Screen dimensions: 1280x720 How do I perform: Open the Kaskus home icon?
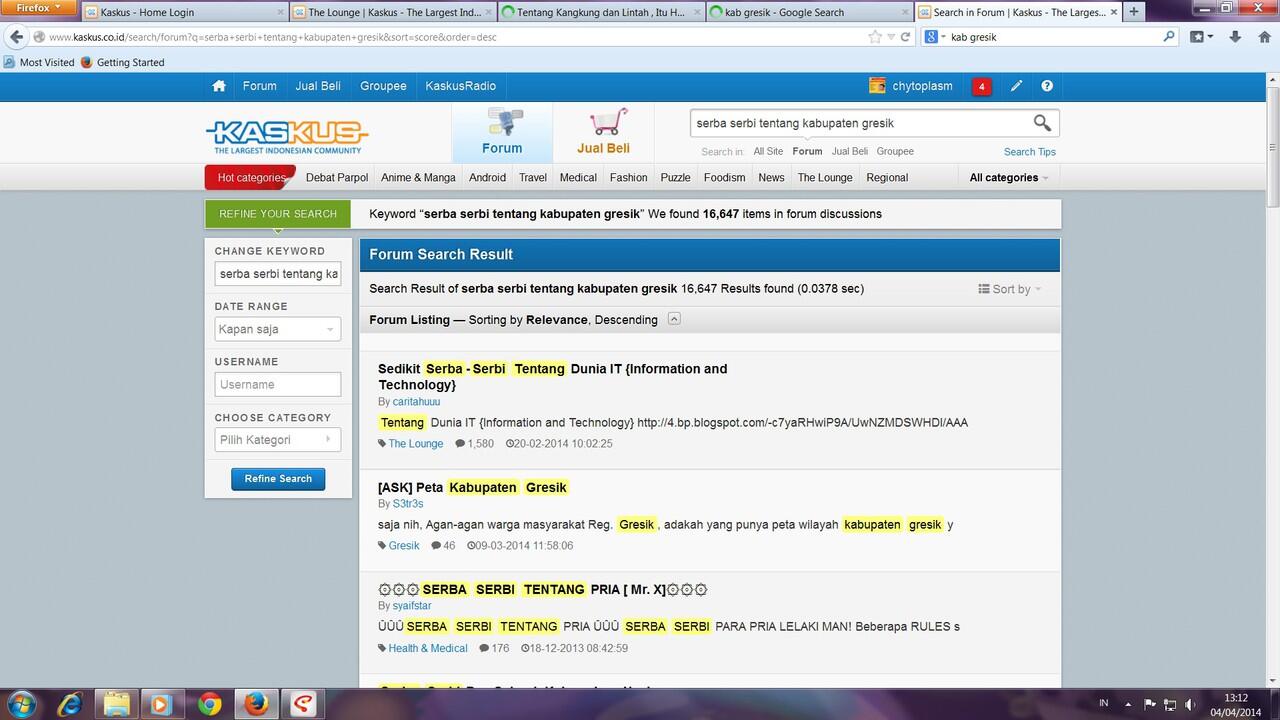[219, 86]
